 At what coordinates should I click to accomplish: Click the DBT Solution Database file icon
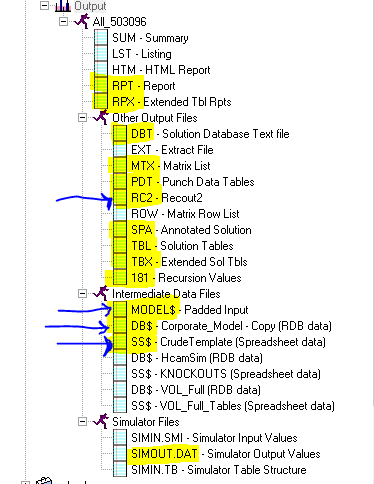click(x=120, y=134)
